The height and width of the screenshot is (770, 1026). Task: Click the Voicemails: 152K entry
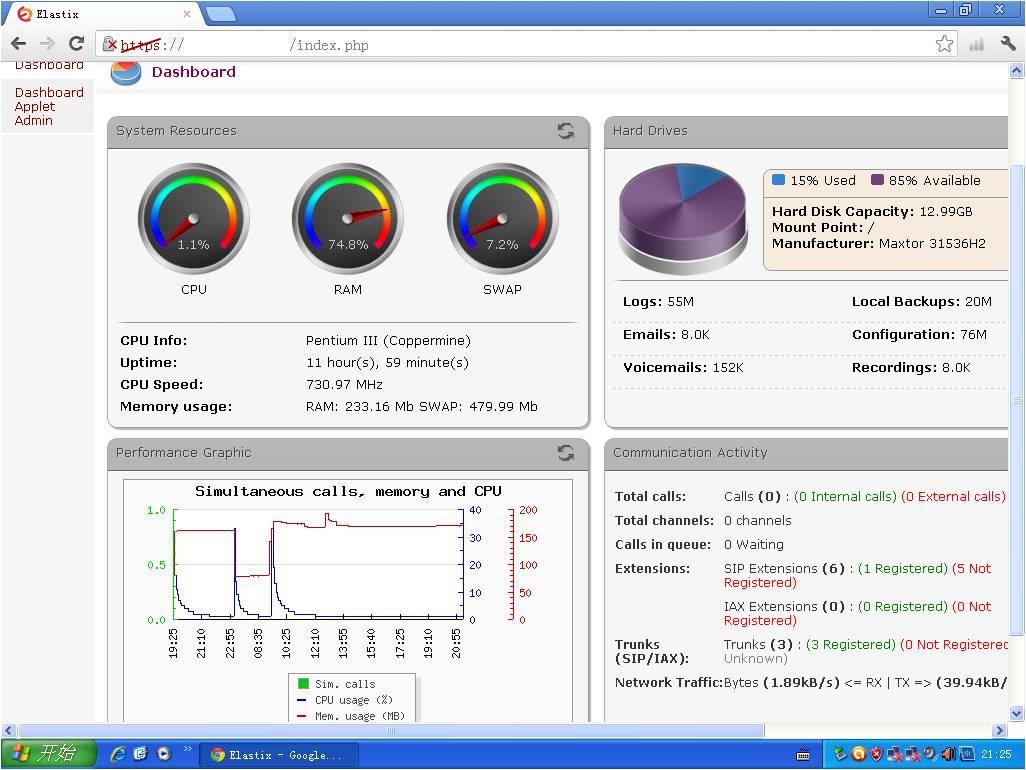pos(683,368)
